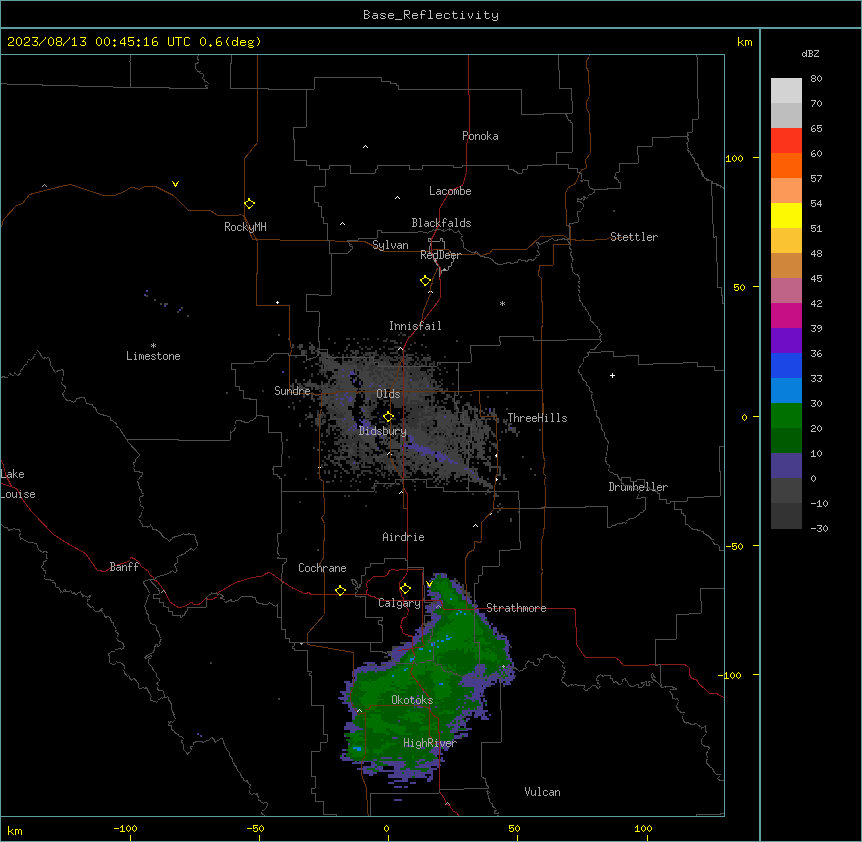Click the asterisk marker east of Innisfail
The width and height of the screenshot is (862, 842).
[502, 303]
